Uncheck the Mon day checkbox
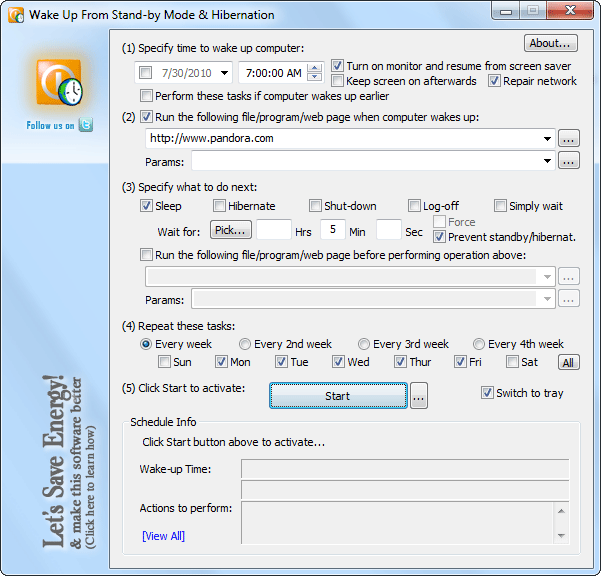 (x=221, y=362)
